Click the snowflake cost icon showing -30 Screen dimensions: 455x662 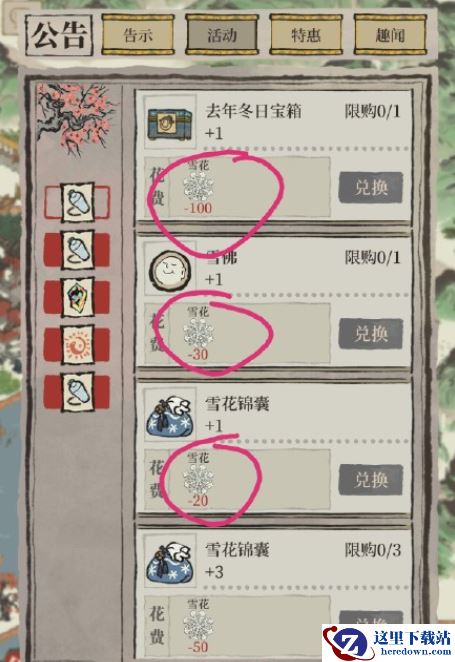coord(198,333)
